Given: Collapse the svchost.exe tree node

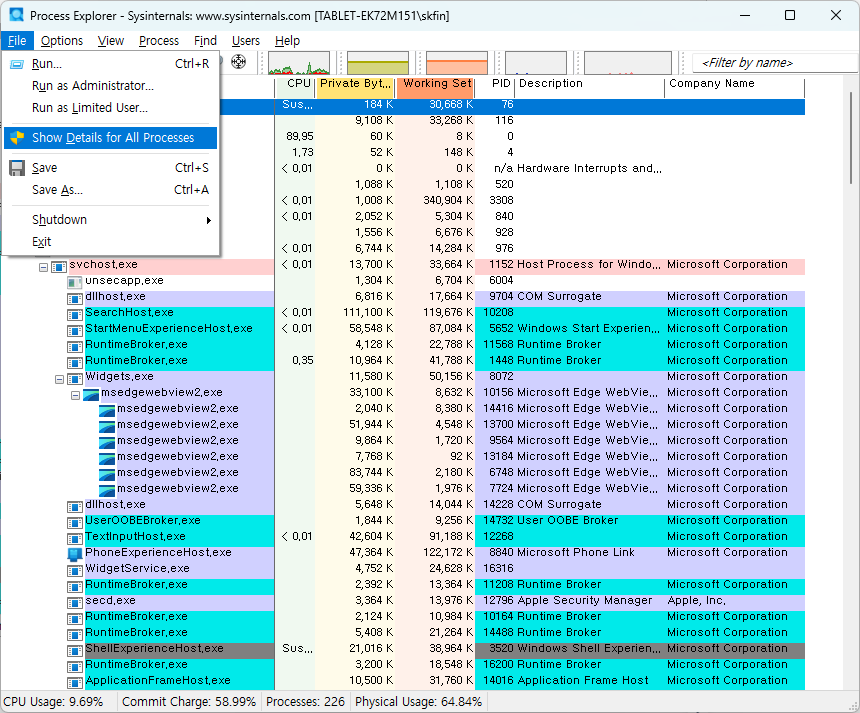Looking at the screenshot, I should [43, 268].
